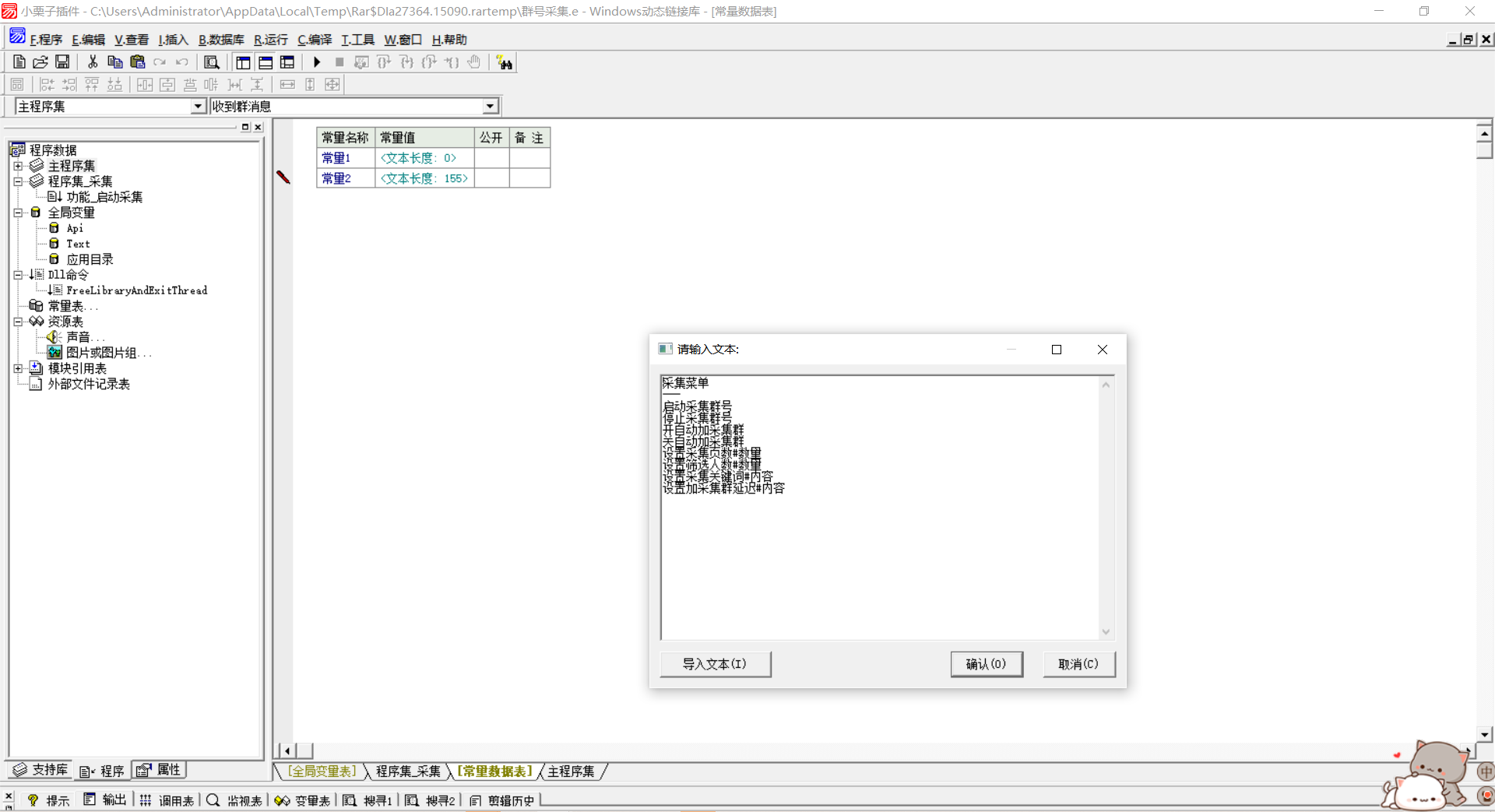
Task: Toggle the 公开 cell for 常量2
Action: coord(491,178)
